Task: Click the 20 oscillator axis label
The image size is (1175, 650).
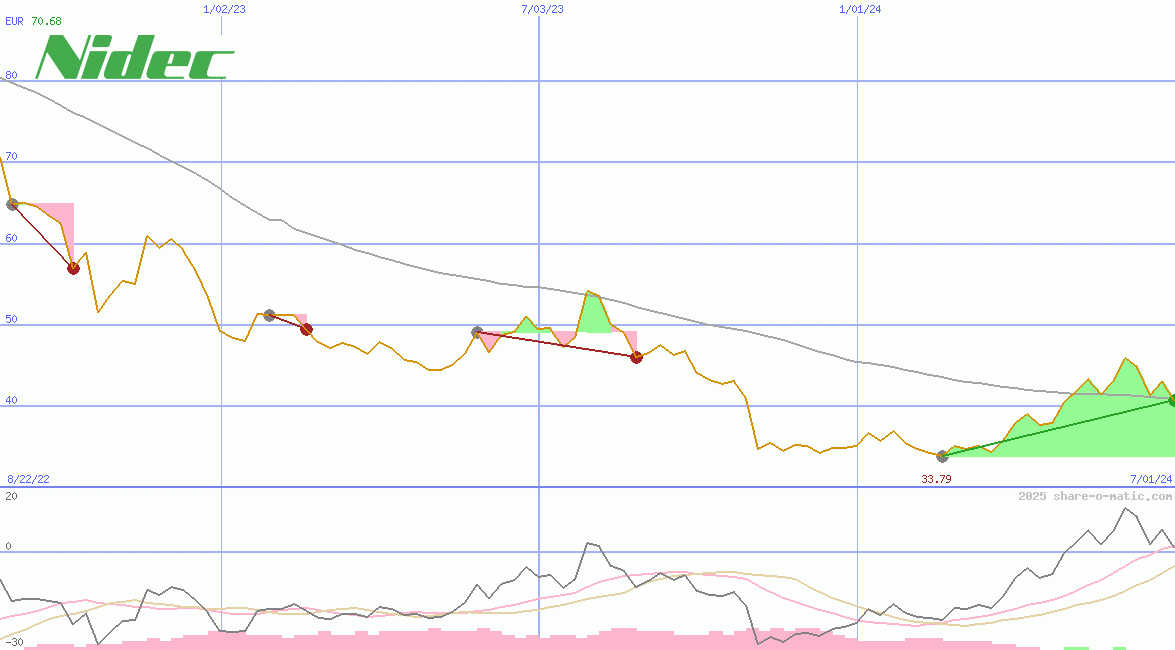Action: [11, 496]
